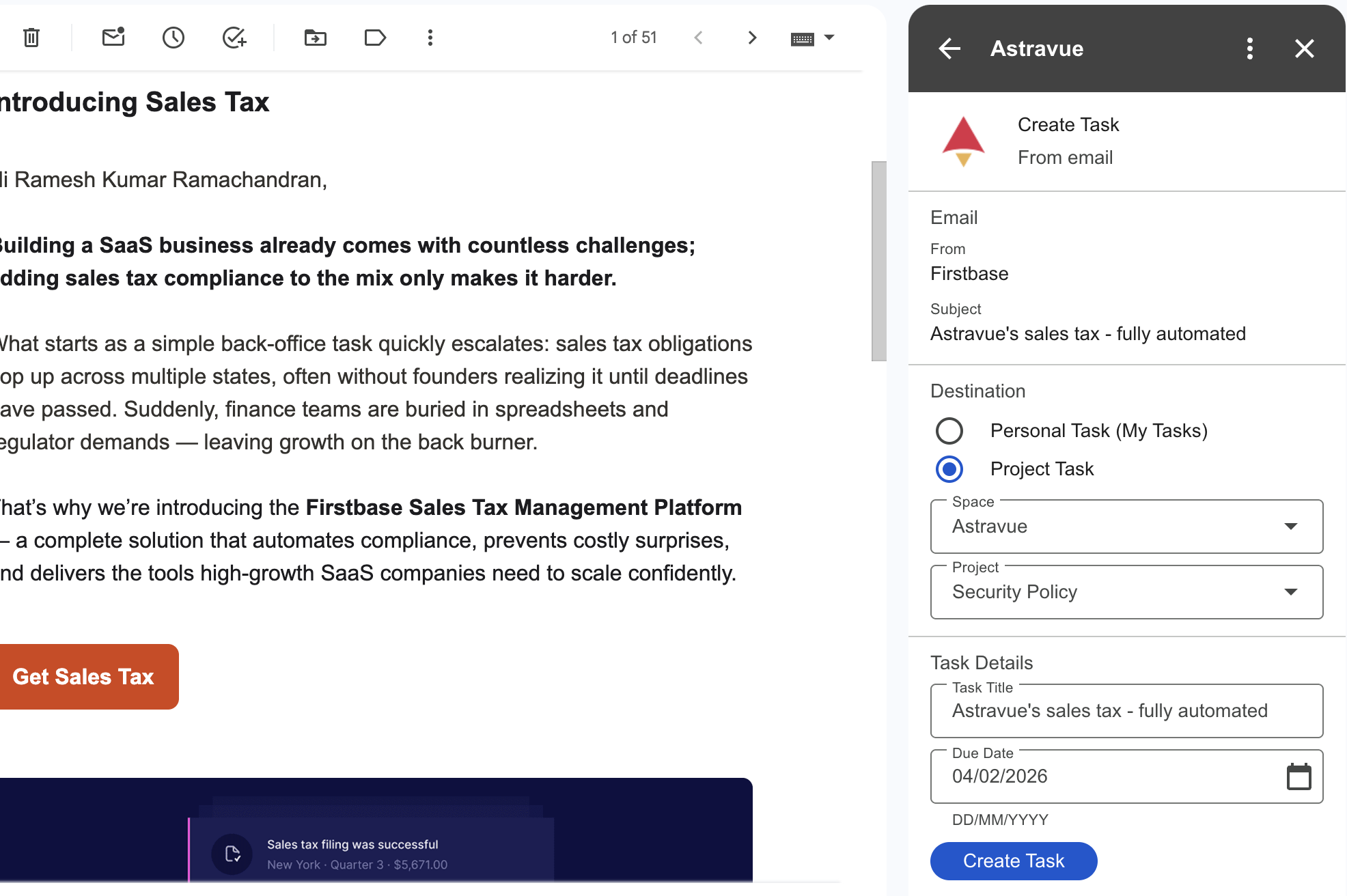The image size is (1347, 896).
Task: Click the back arrow in Astravue panel
Action: (x=949, y=48)
